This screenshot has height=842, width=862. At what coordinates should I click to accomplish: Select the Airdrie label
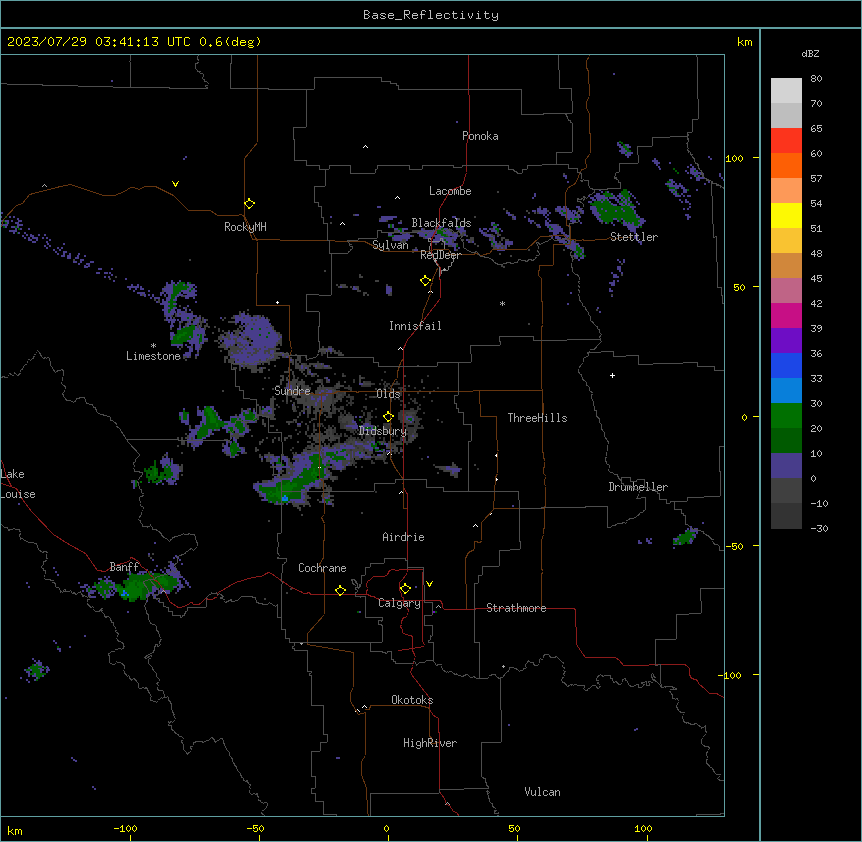click(404, 537)
